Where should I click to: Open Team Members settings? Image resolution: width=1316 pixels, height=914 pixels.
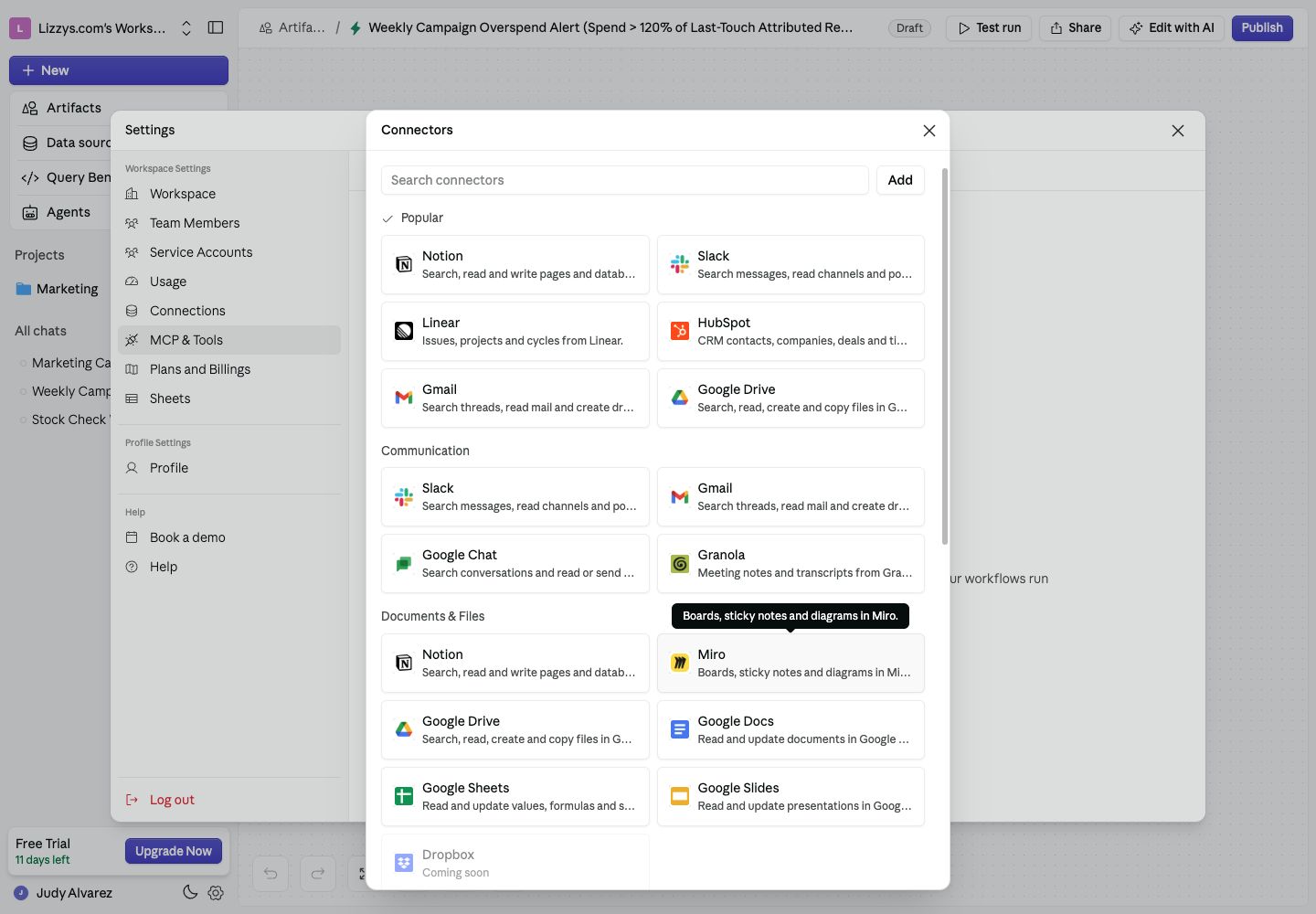tap(229, 223)
